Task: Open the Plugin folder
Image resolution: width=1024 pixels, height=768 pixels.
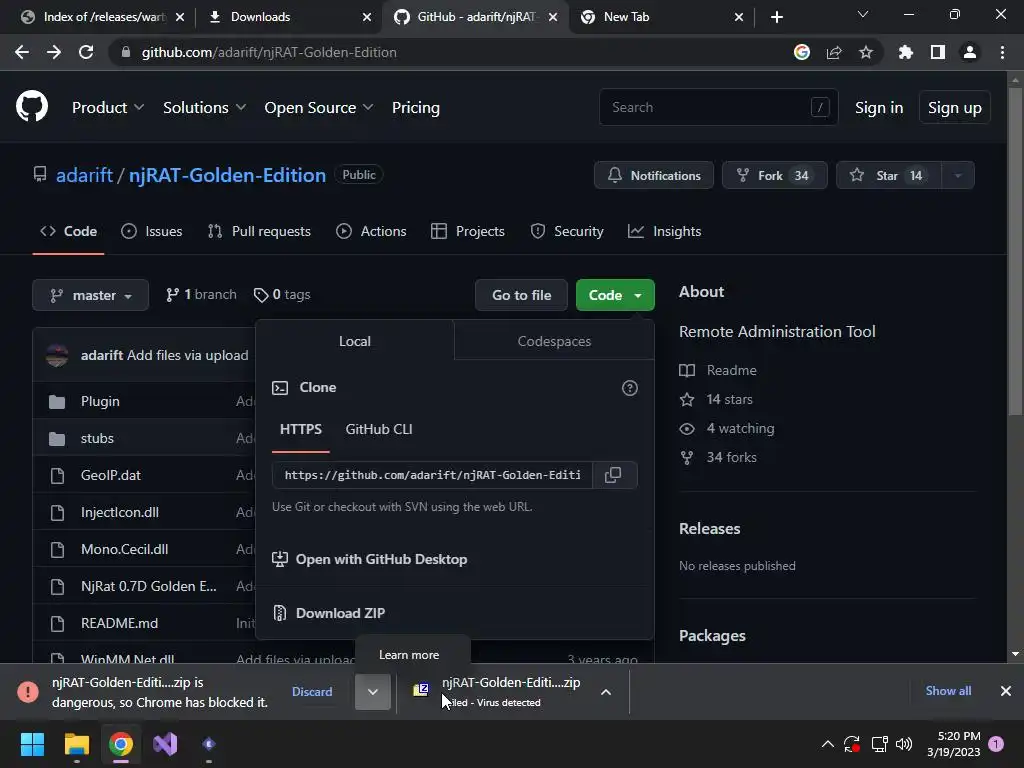Action: tap(100, 401)
